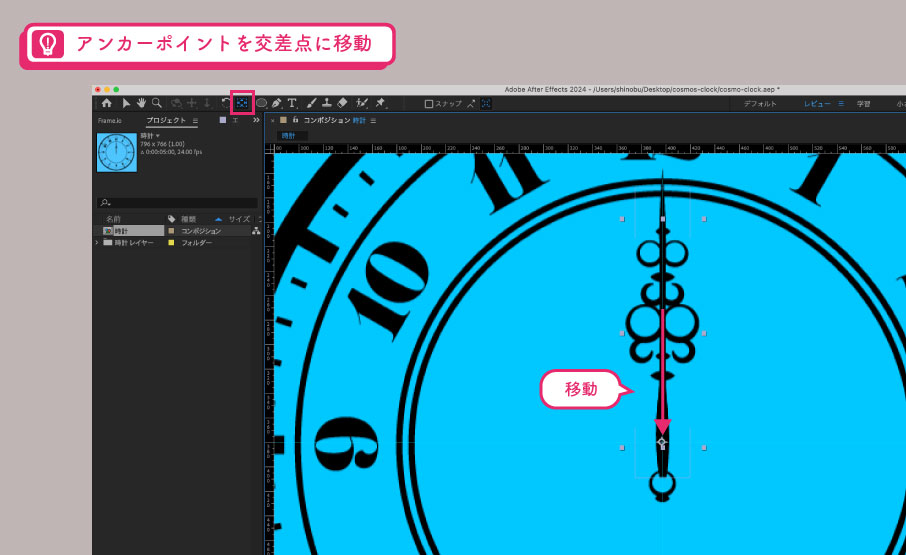906x555 pixels.
Task: Click the snapping options icon beside スナップ
Action: [471, 103]
